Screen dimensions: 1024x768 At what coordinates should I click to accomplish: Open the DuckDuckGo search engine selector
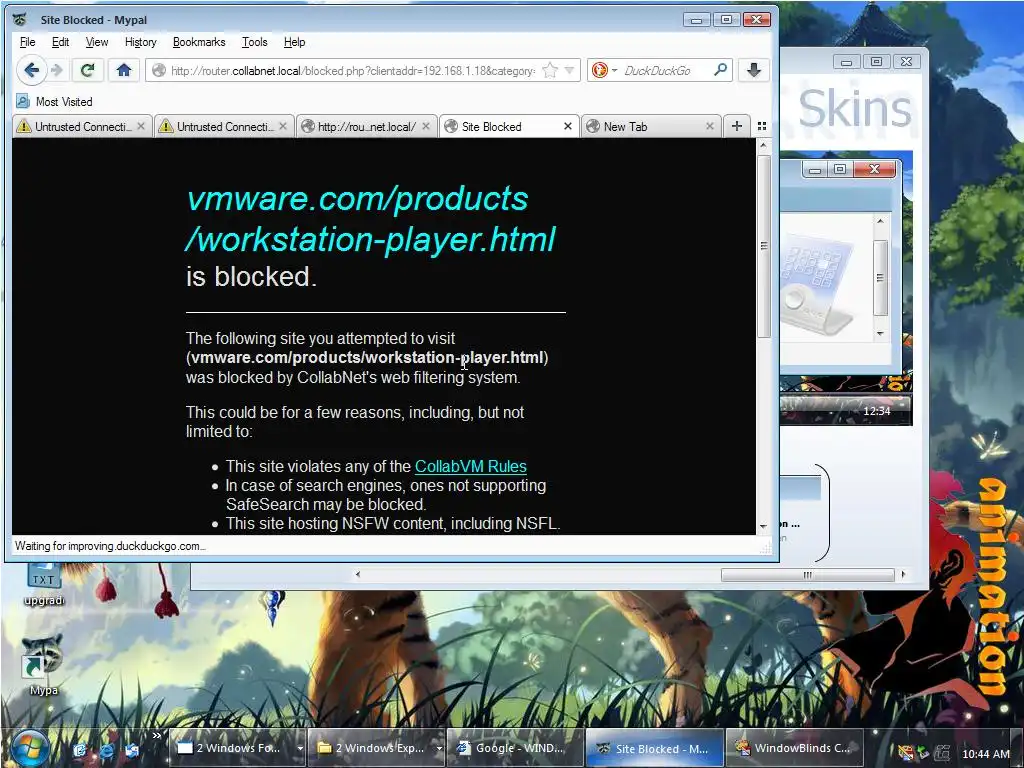pyautogui.click(x=604, y=70)
